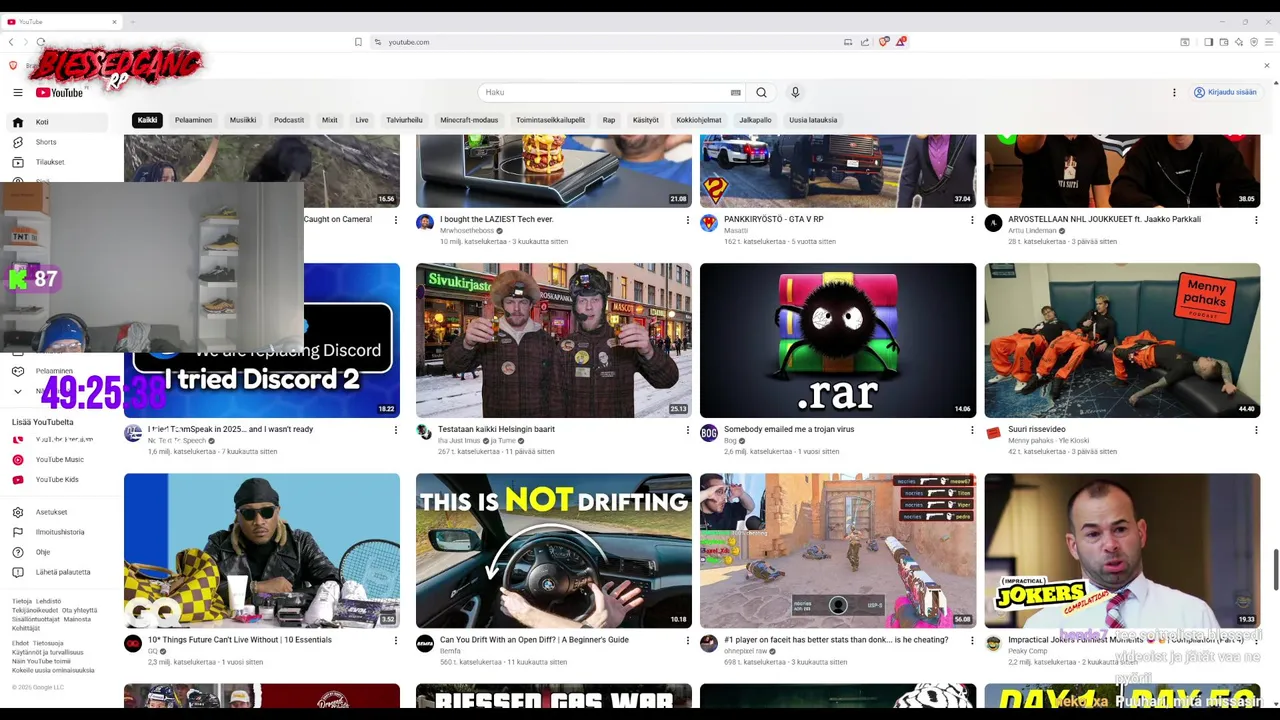Select the YouTube browser tab

[x=62, y=21]
